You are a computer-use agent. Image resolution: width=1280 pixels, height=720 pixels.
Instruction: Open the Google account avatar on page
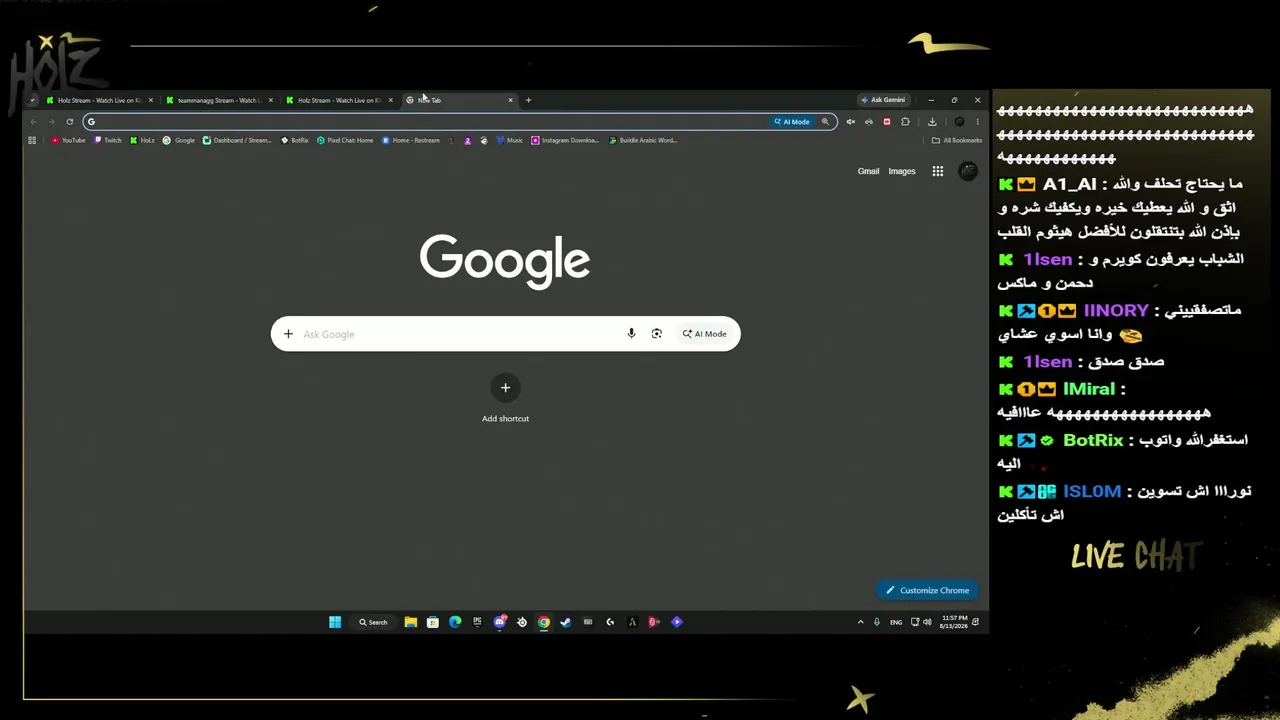(967, 171)
